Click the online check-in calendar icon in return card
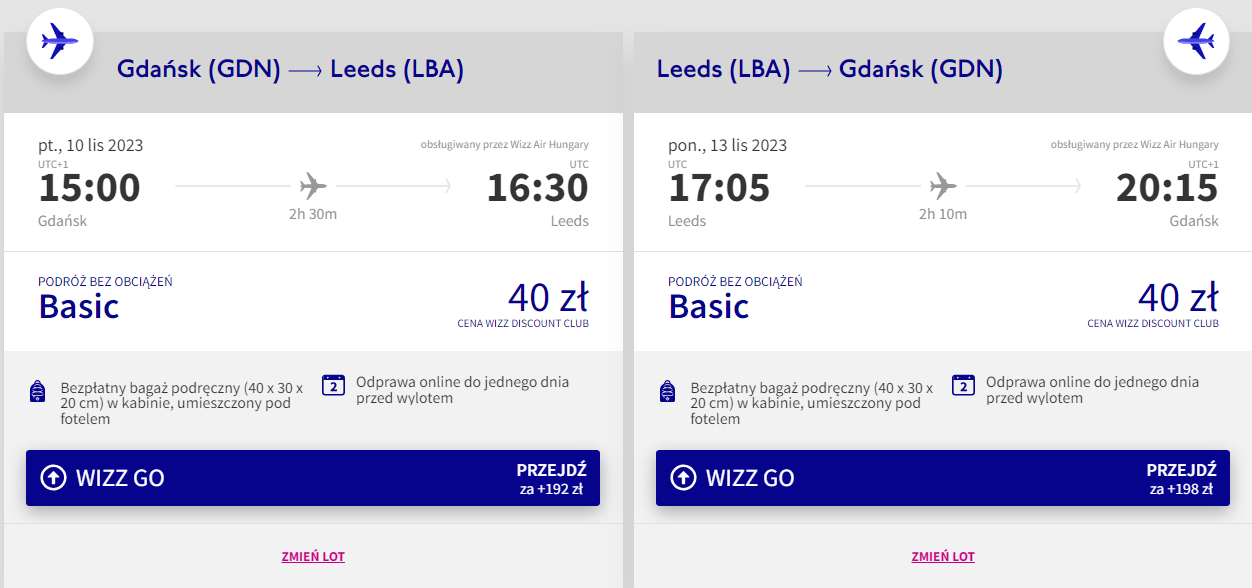Screen dimensions: 1252x588 coord(963,385)
